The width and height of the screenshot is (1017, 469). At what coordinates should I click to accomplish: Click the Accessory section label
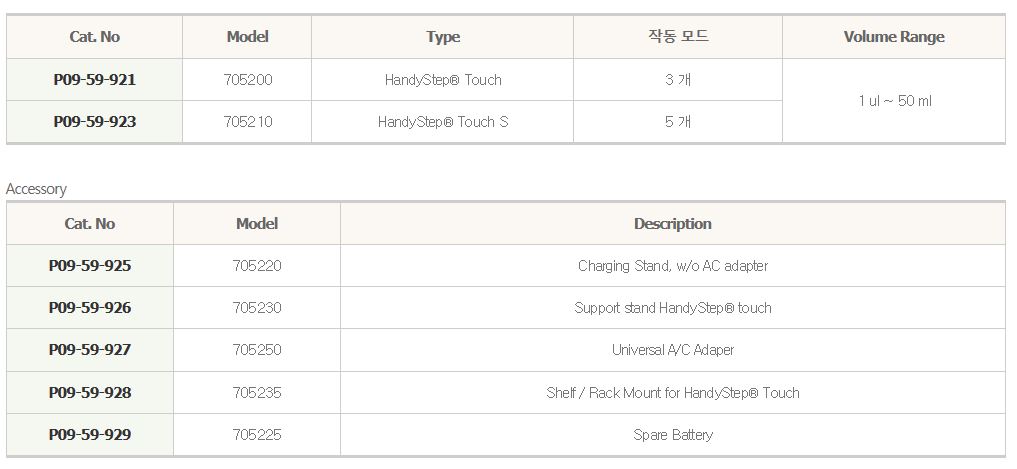[36, 189]
